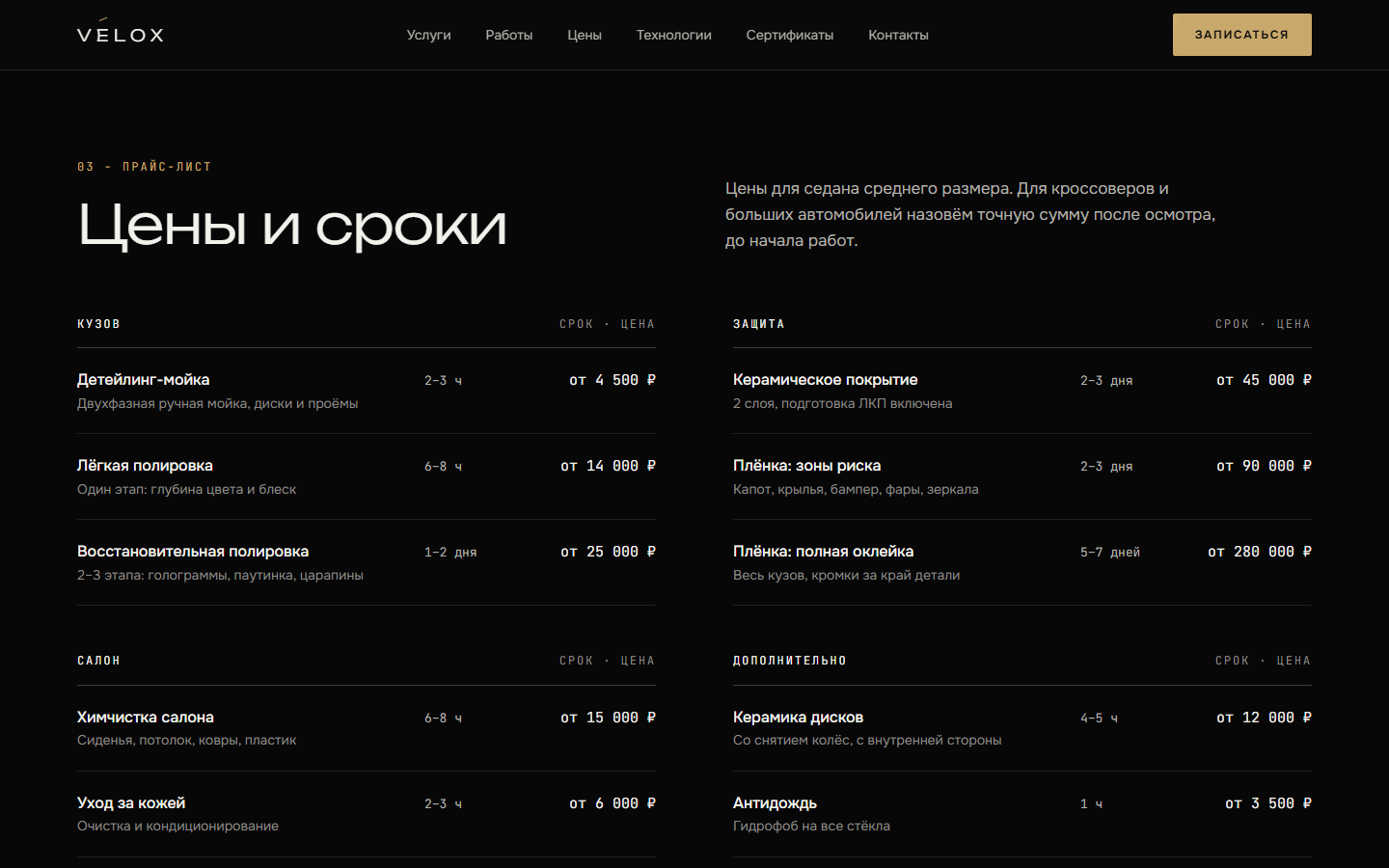Select the Антидождь service title
The image size is (1389, 868).
coord(776,803)
